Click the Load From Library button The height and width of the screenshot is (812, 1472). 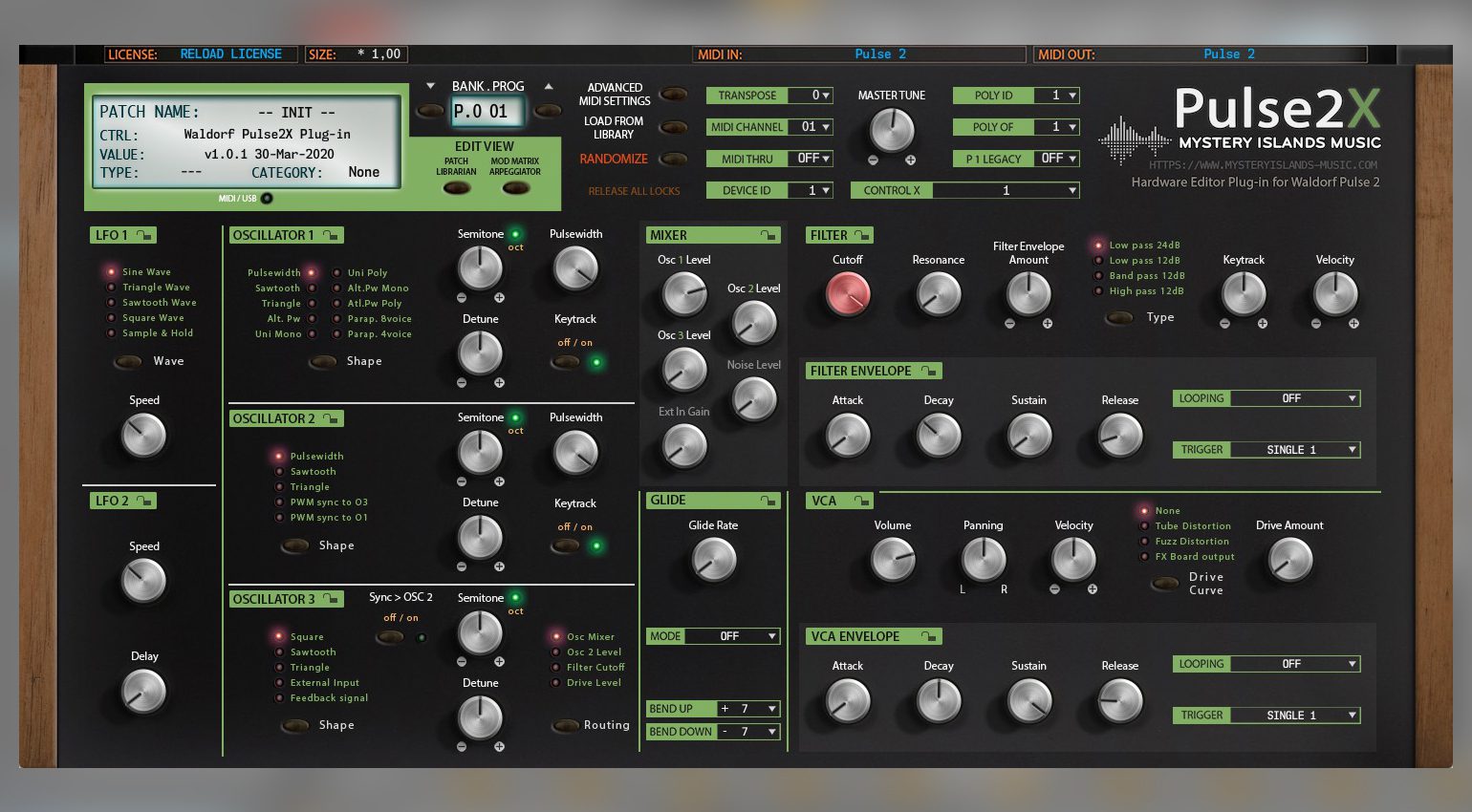click(x=674, y=127)
